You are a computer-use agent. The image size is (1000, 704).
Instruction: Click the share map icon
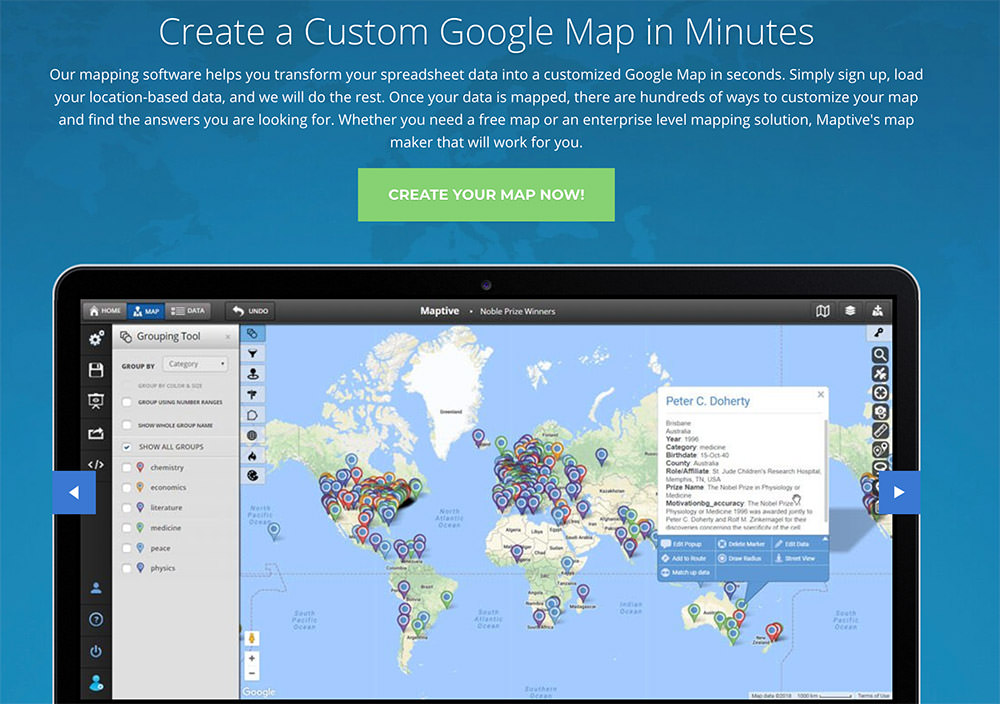point(96,434)
